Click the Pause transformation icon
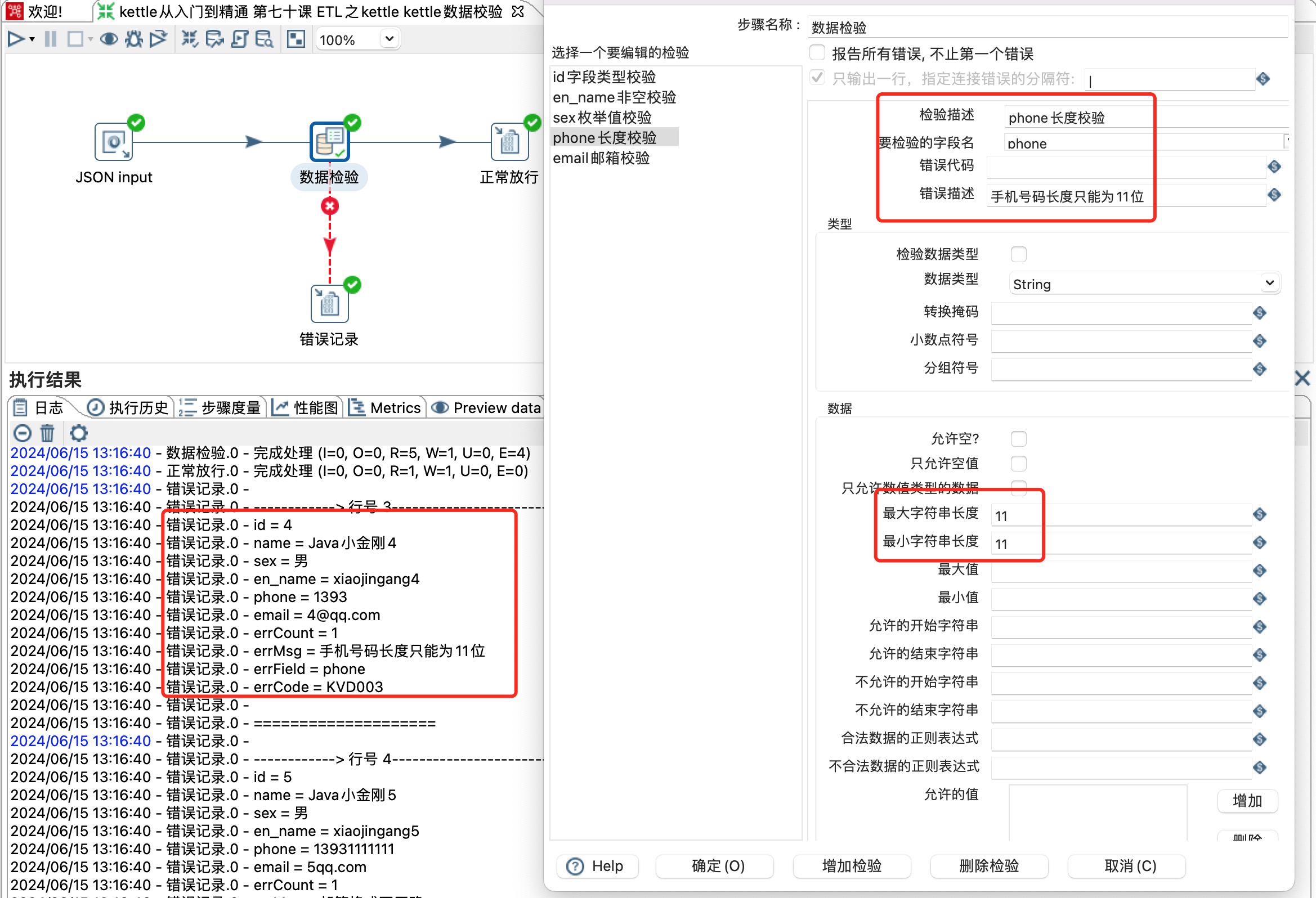Image resolution: width=1316 pixels, height=898 pixels. coord(51,39)
